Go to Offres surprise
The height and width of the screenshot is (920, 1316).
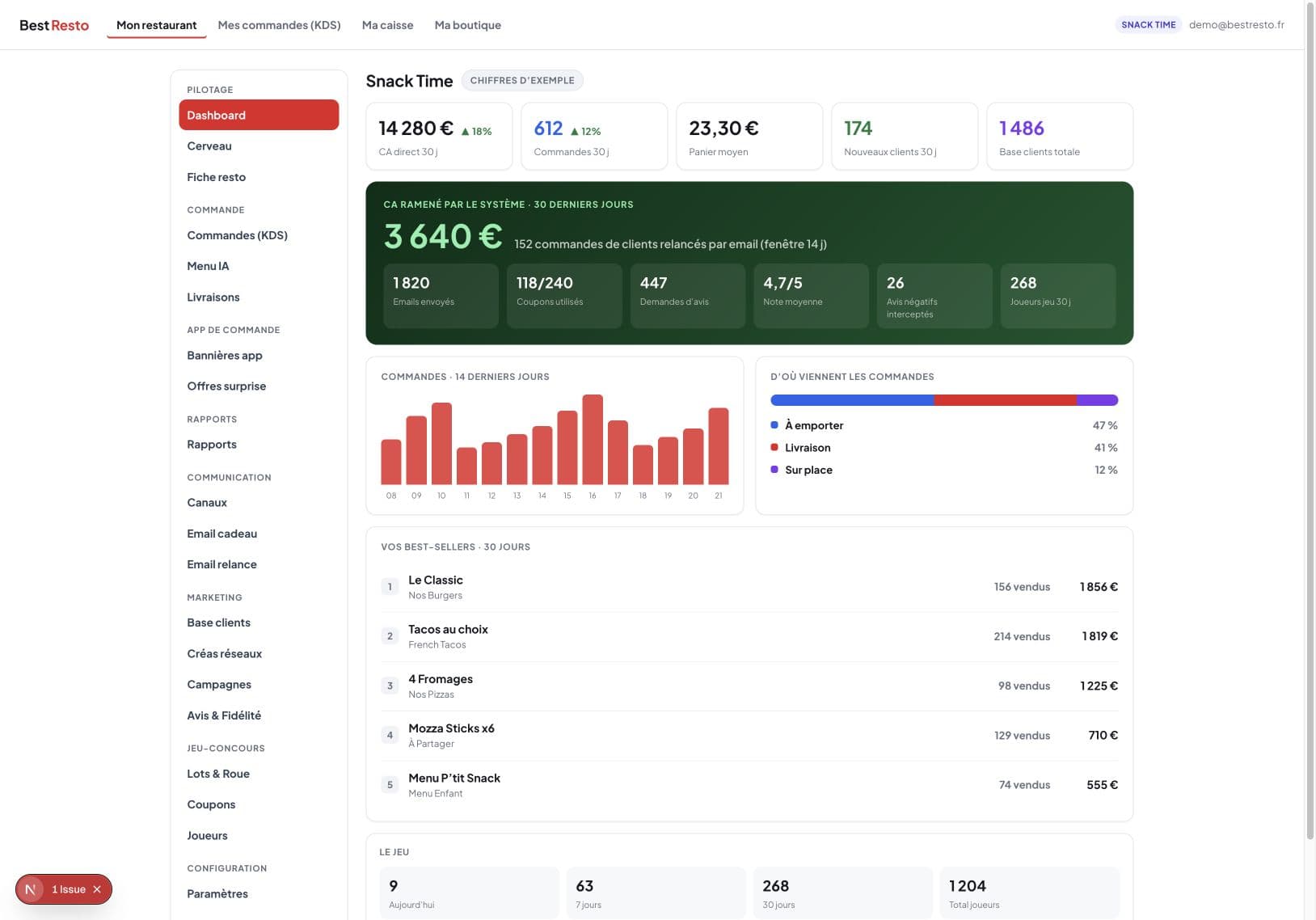(x=259, y=386)
